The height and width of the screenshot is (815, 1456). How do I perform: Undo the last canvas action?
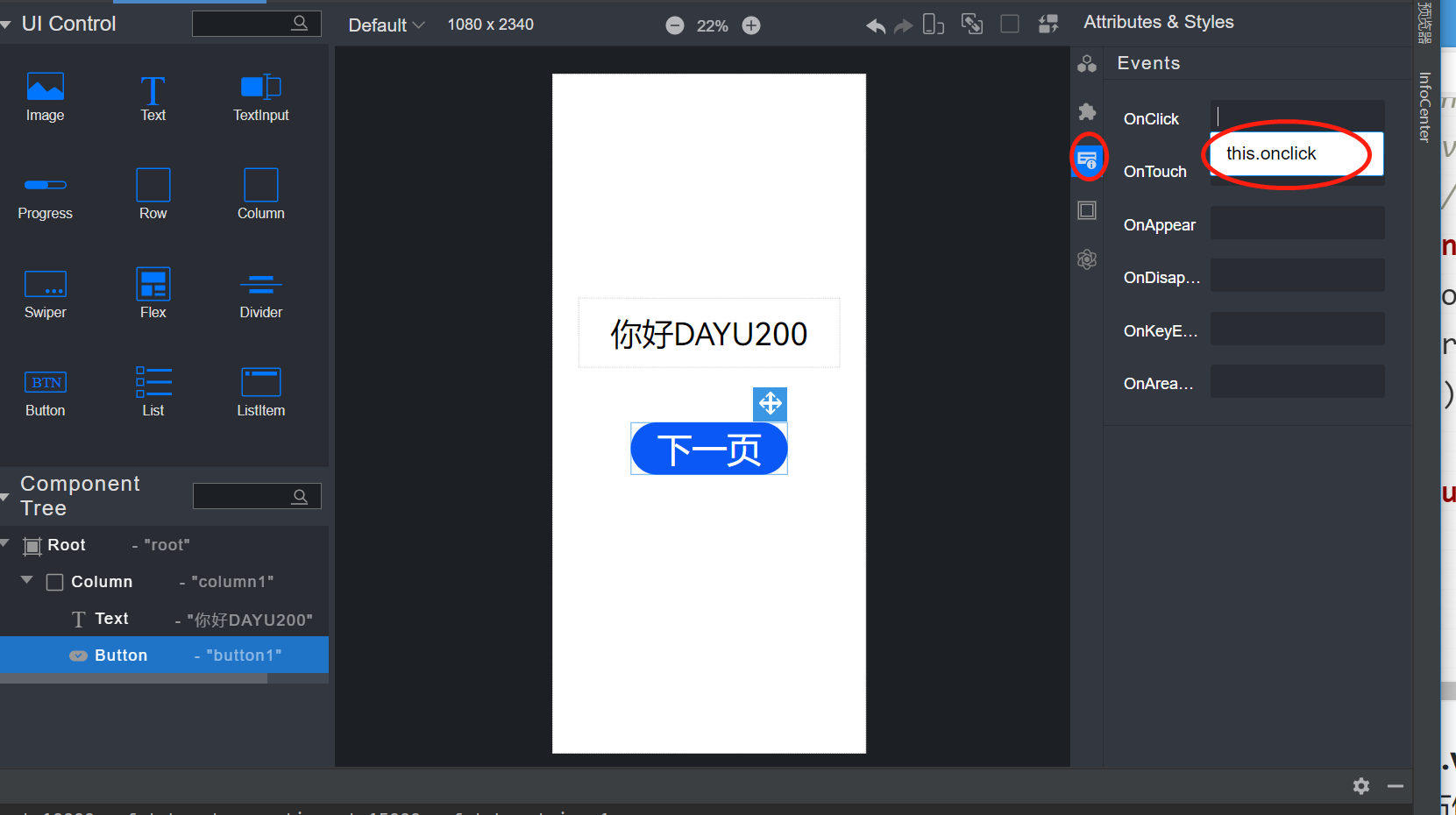click(x=876, y=25)
